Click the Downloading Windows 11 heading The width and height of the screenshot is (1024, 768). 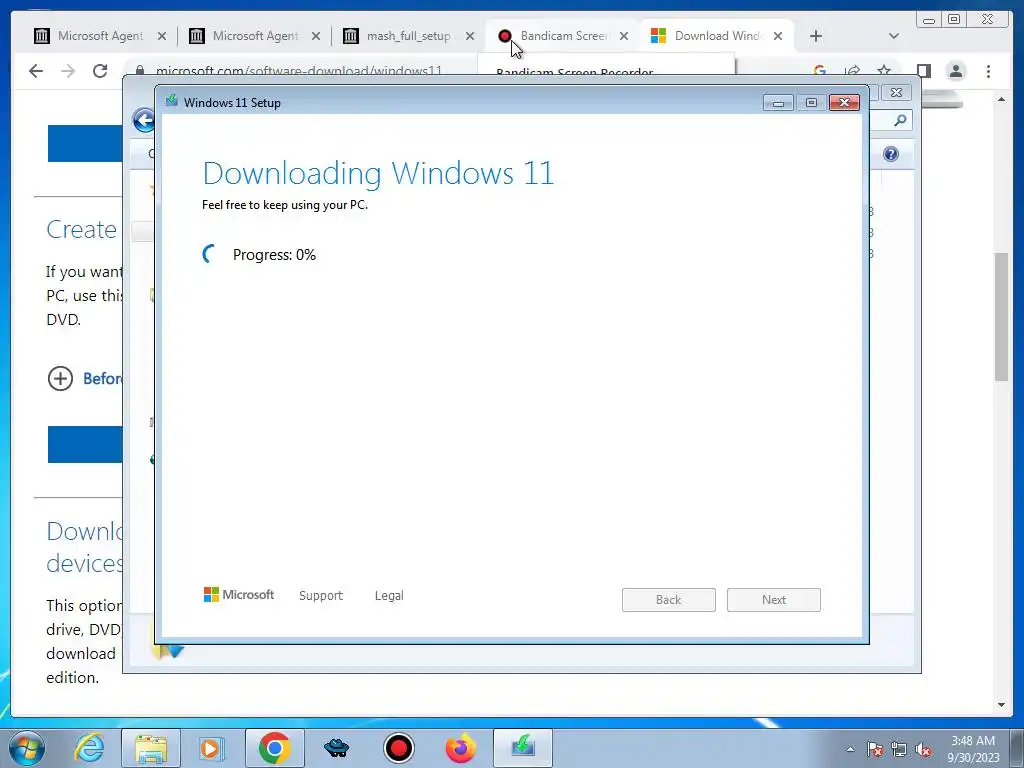[x=378, y=174]
